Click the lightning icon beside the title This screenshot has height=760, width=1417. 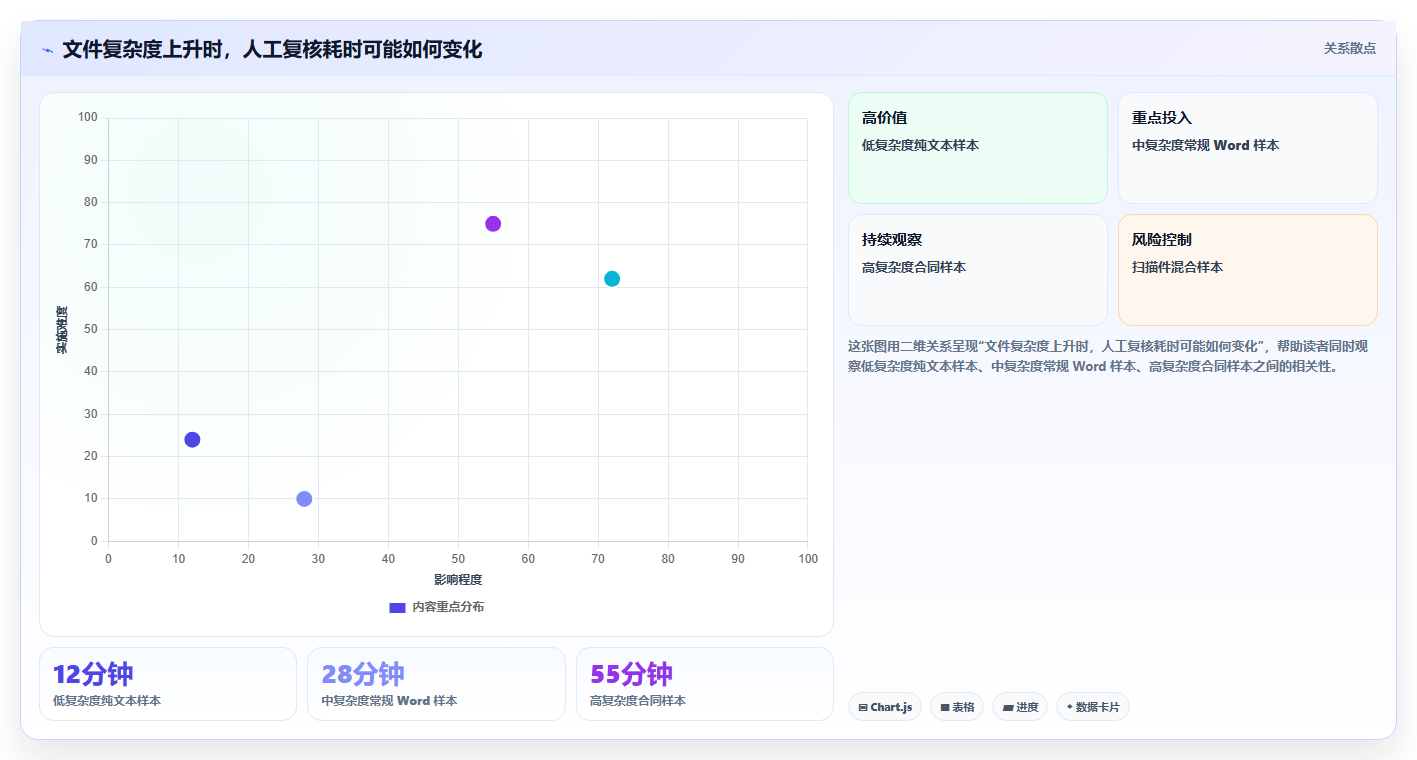tap(48, 49)
